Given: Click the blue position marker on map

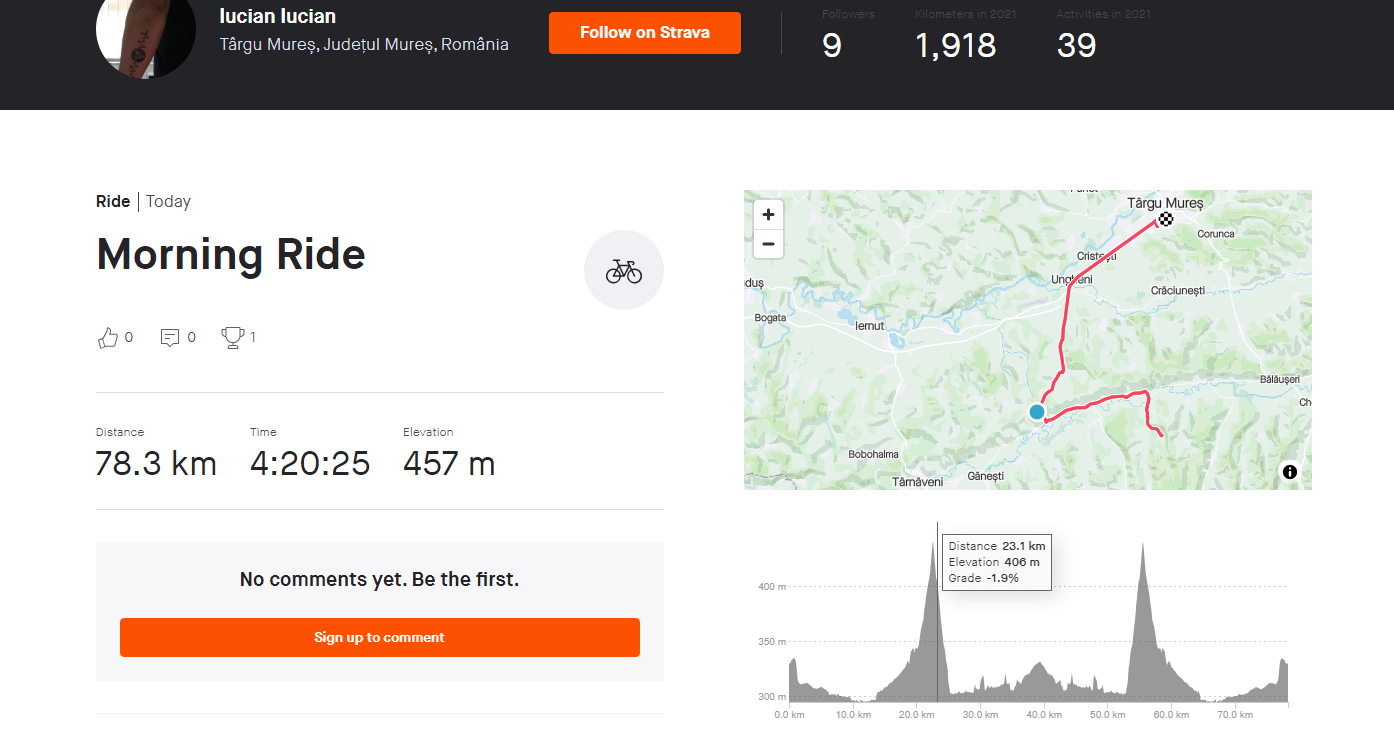Looking at the screenshot, I should click(1037, 412).
